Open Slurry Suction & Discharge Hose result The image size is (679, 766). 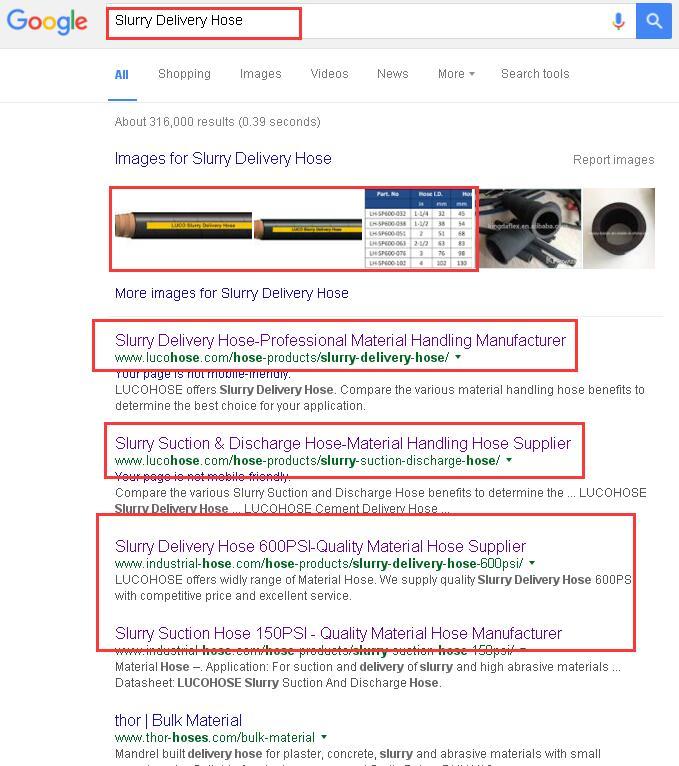[343, 443]
